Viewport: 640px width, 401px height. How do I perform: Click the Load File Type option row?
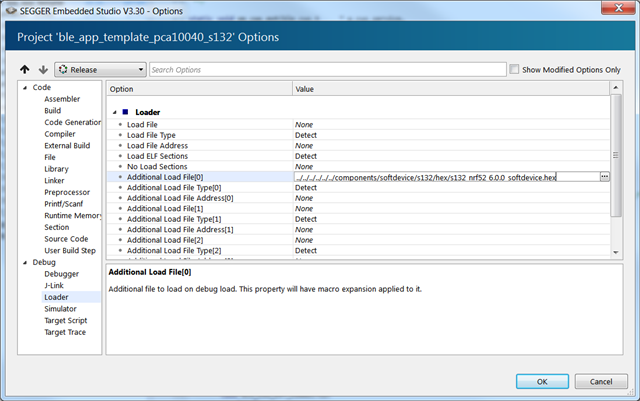pyautogui.click(x=358, y=135)
